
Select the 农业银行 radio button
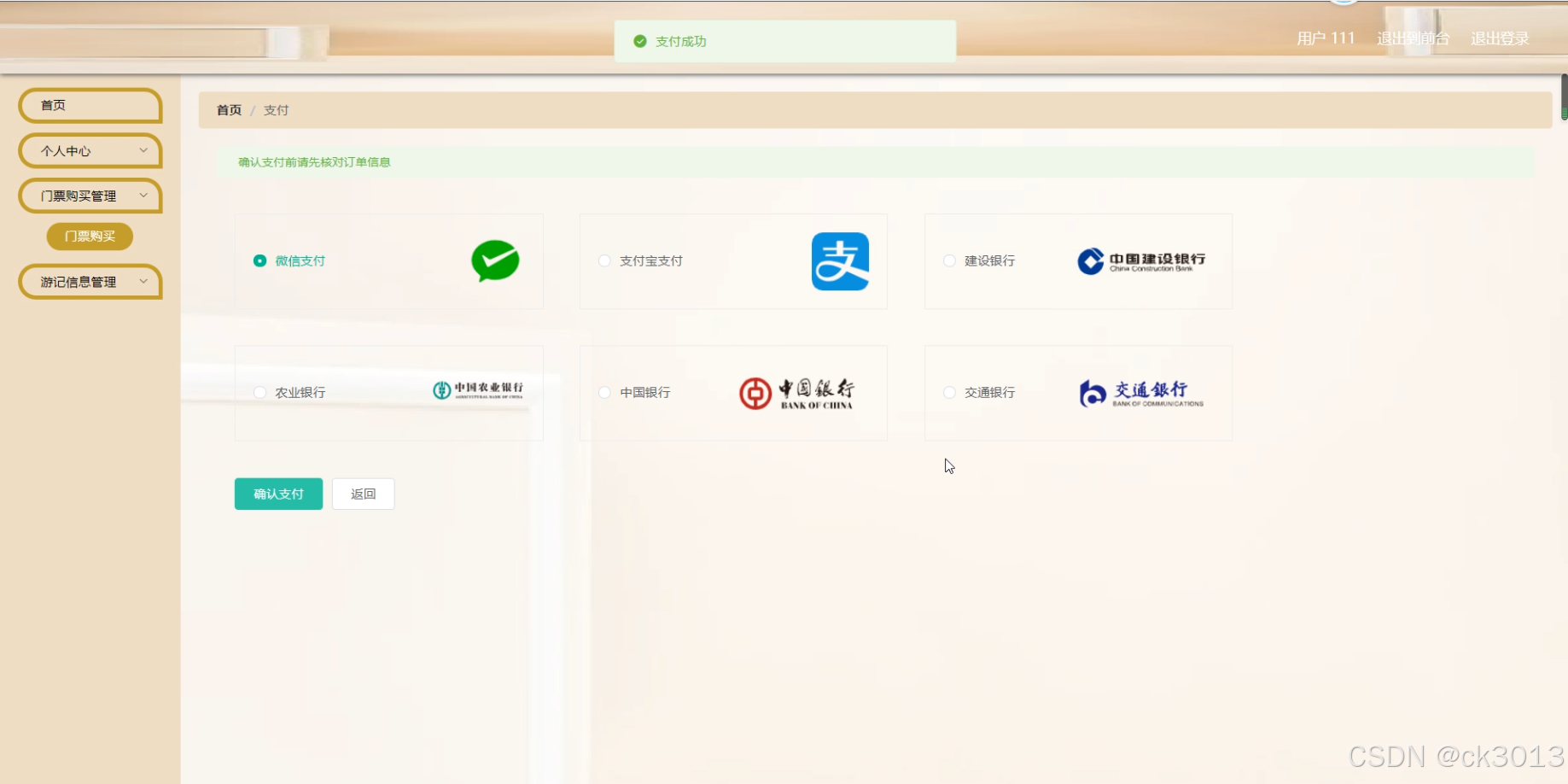259,392
